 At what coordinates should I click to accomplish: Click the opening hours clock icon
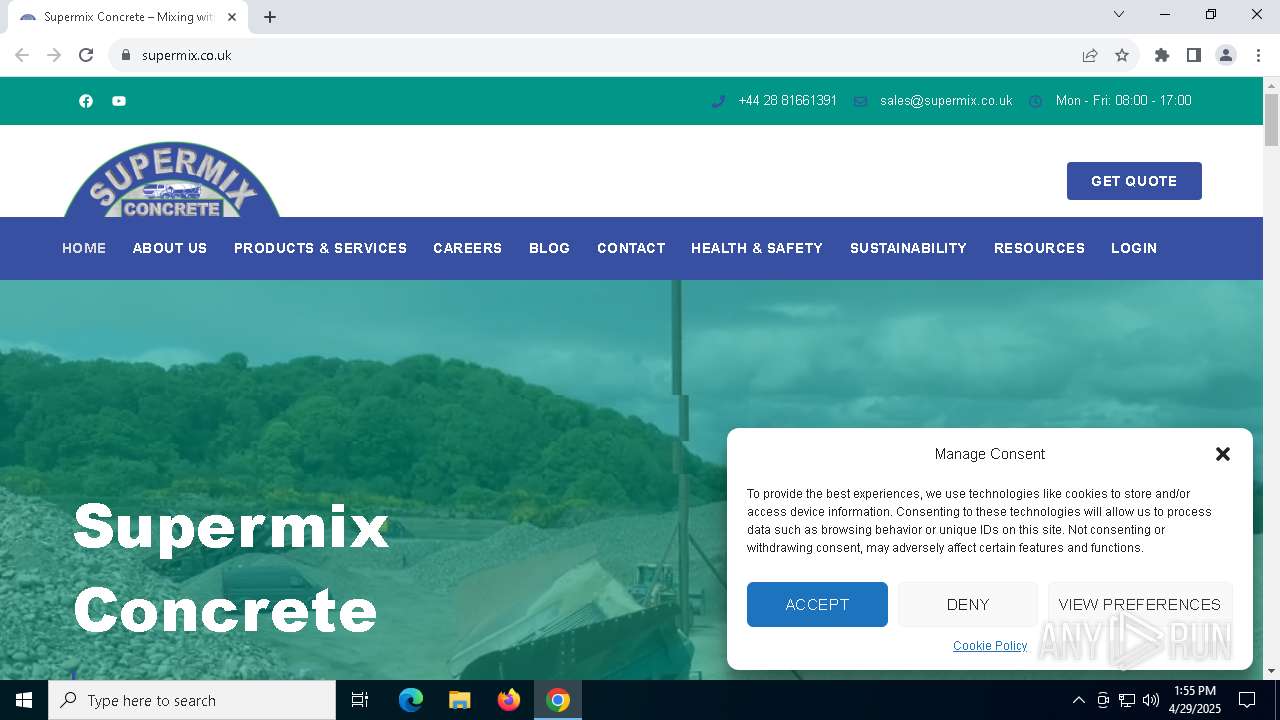click(x=1036, y=101)
